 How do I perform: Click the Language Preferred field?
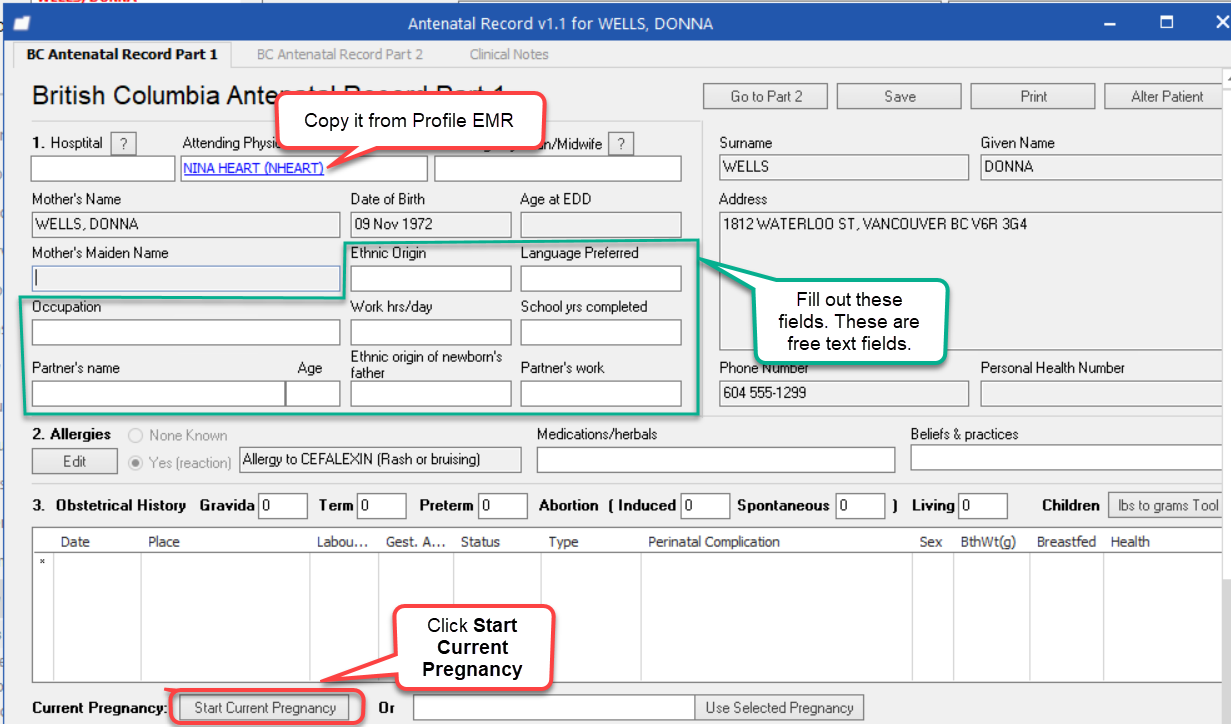coord(600,278)
